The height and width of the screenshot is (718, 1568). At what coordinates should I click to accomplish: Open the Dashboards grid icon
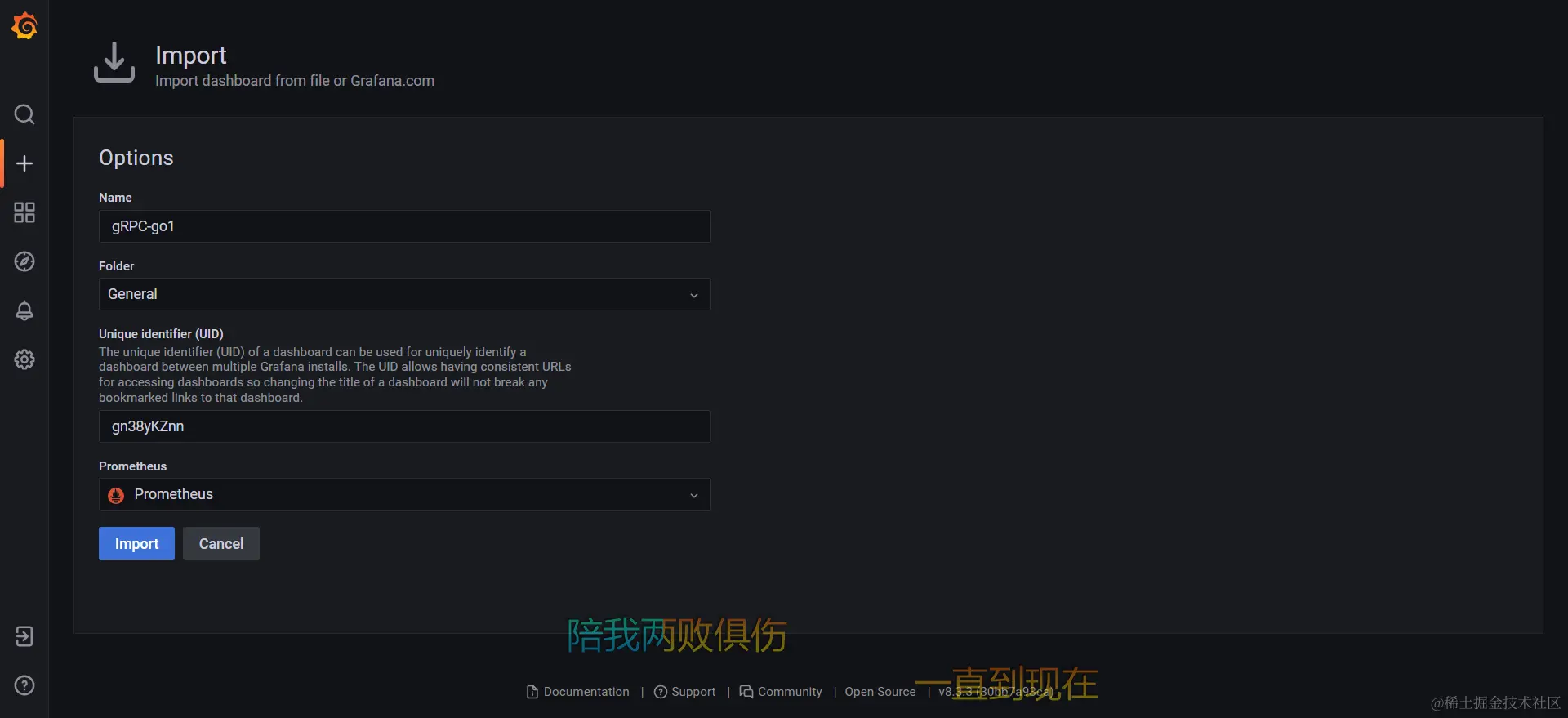click(24, 212)
